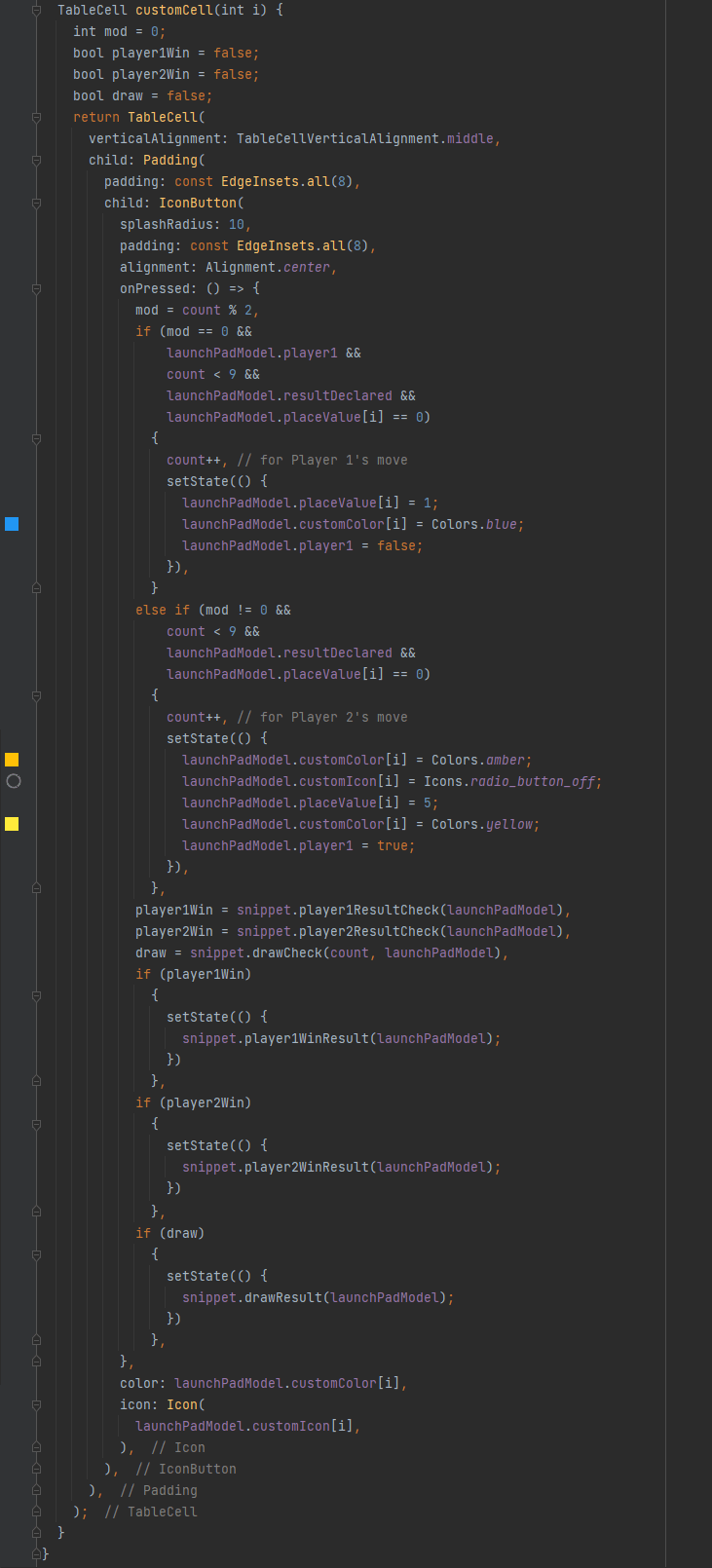Click fold end marker beside '// Padding' comment
712x1568 pixels.
[x=36, y=1490]
